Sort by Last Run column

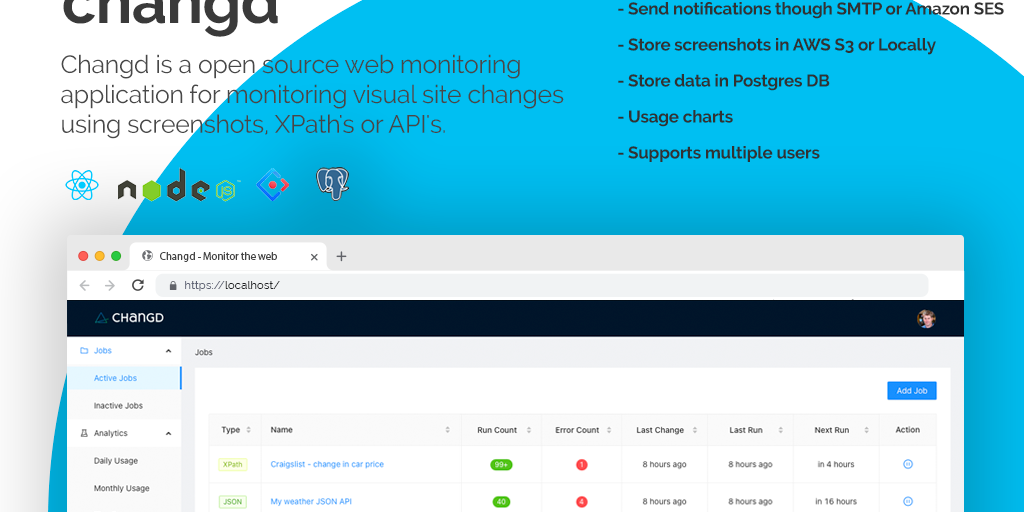click(780, 430)
